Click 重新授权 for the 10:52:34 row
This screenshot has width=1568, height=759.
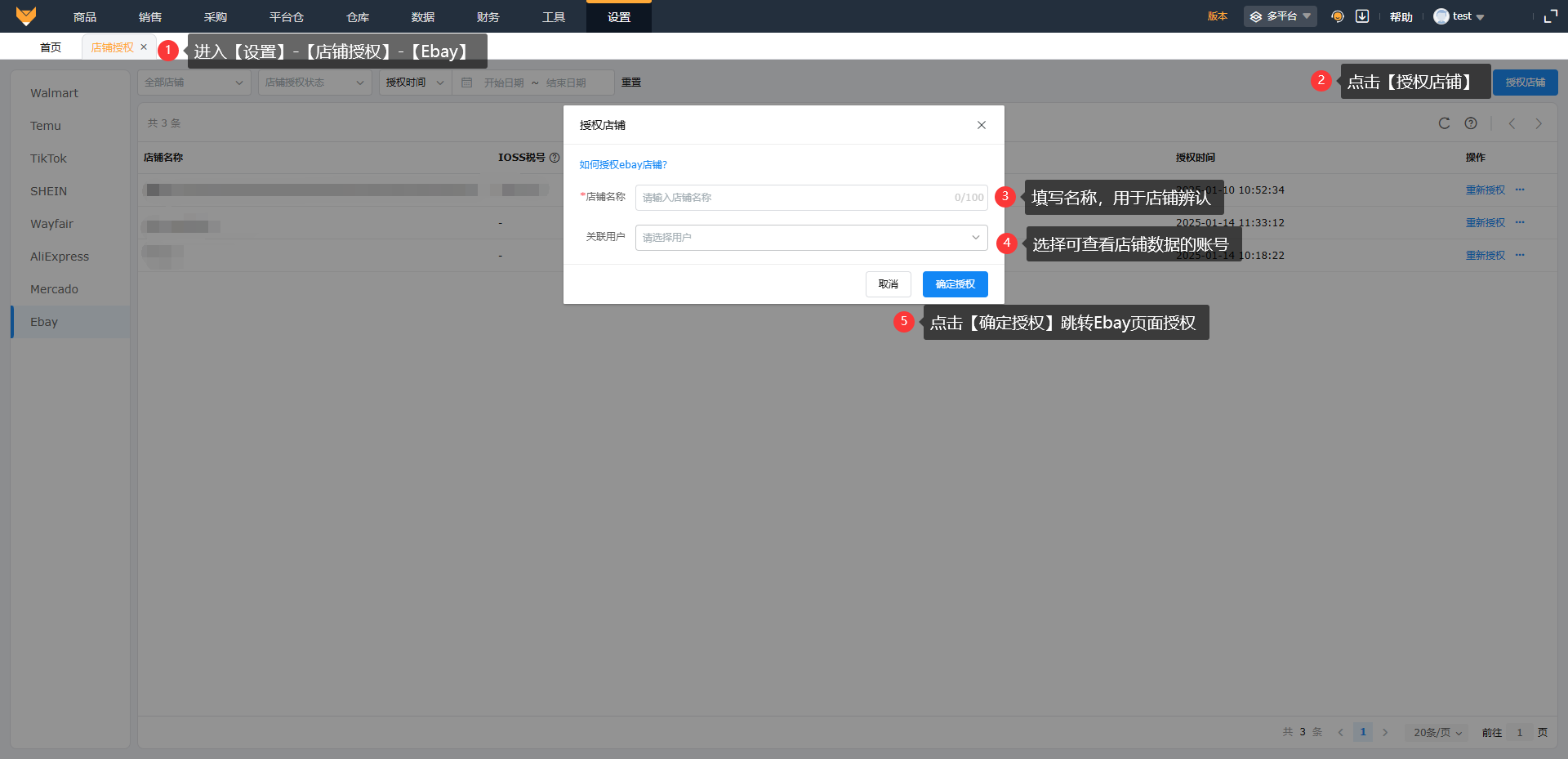point(1486,190)
